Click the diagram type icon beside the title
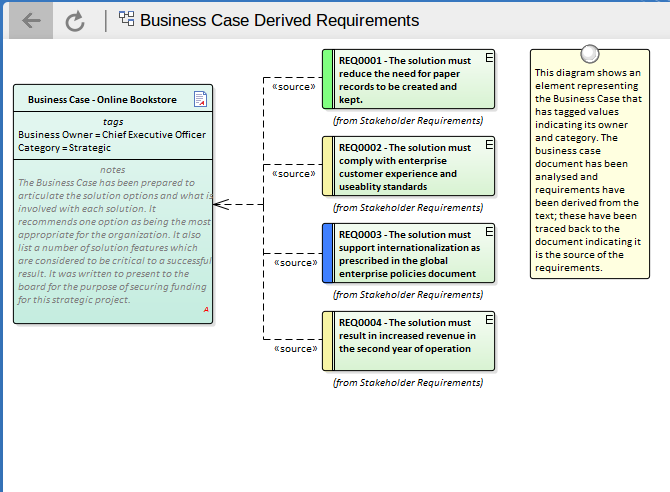670x492 pixels. [x=127, y=19]
